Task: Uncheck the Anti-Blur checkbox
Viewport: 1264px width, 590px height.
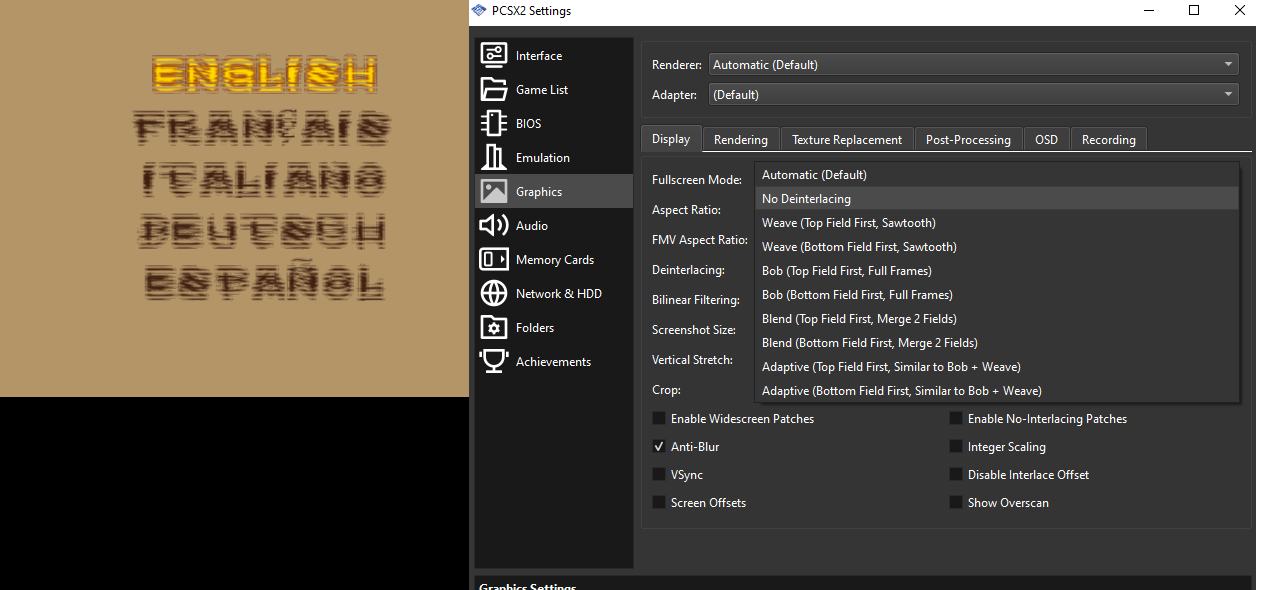Action: [x=659, y=447]
